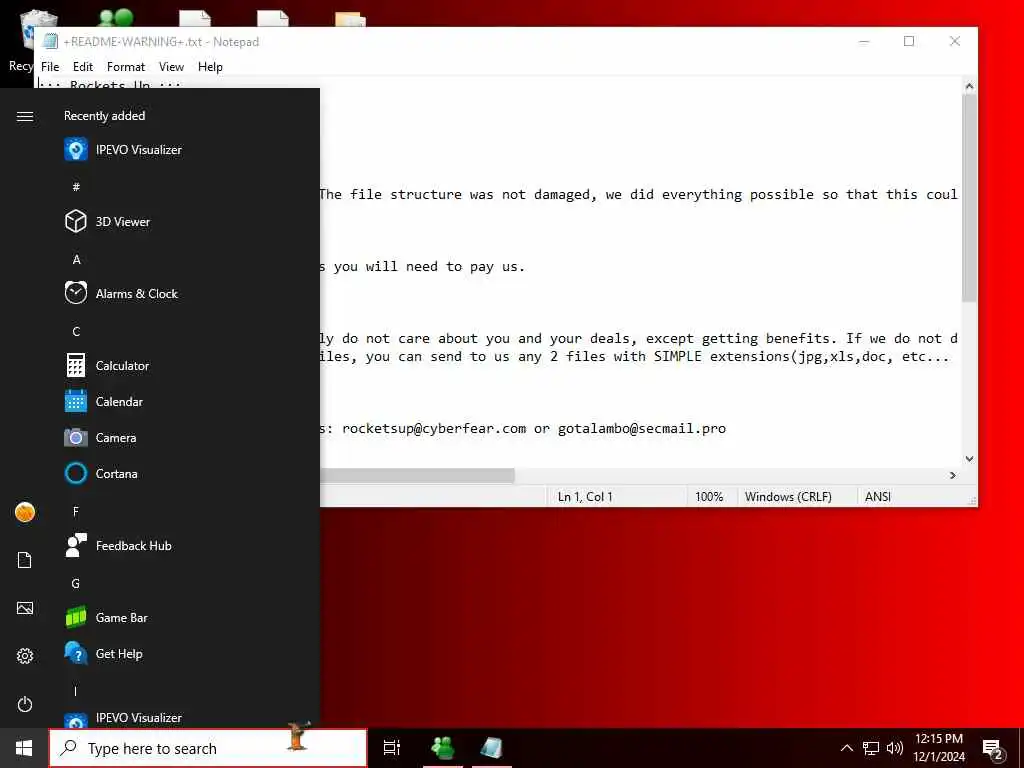
Task: Click the letter G group header
Action: pos(76,583)
